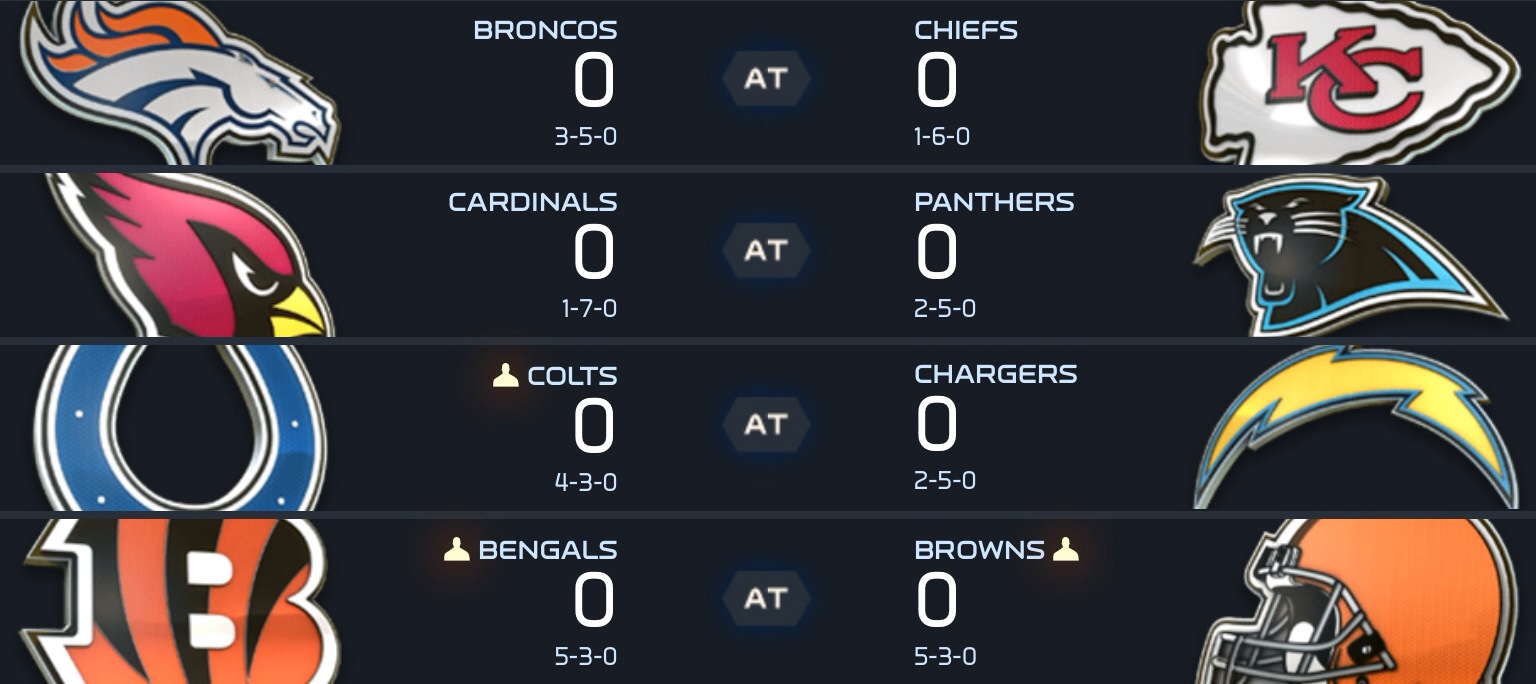Click the Chiefs score number

(x=937, y=82)
